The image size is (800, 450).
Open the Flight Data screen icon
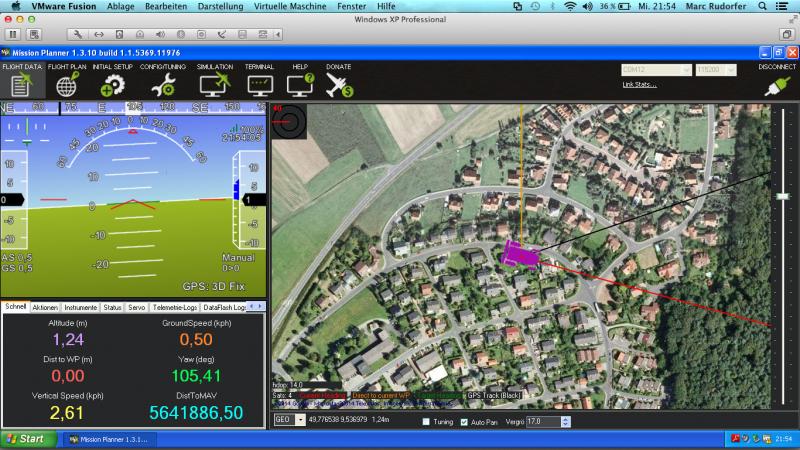(x=21, y=85)
